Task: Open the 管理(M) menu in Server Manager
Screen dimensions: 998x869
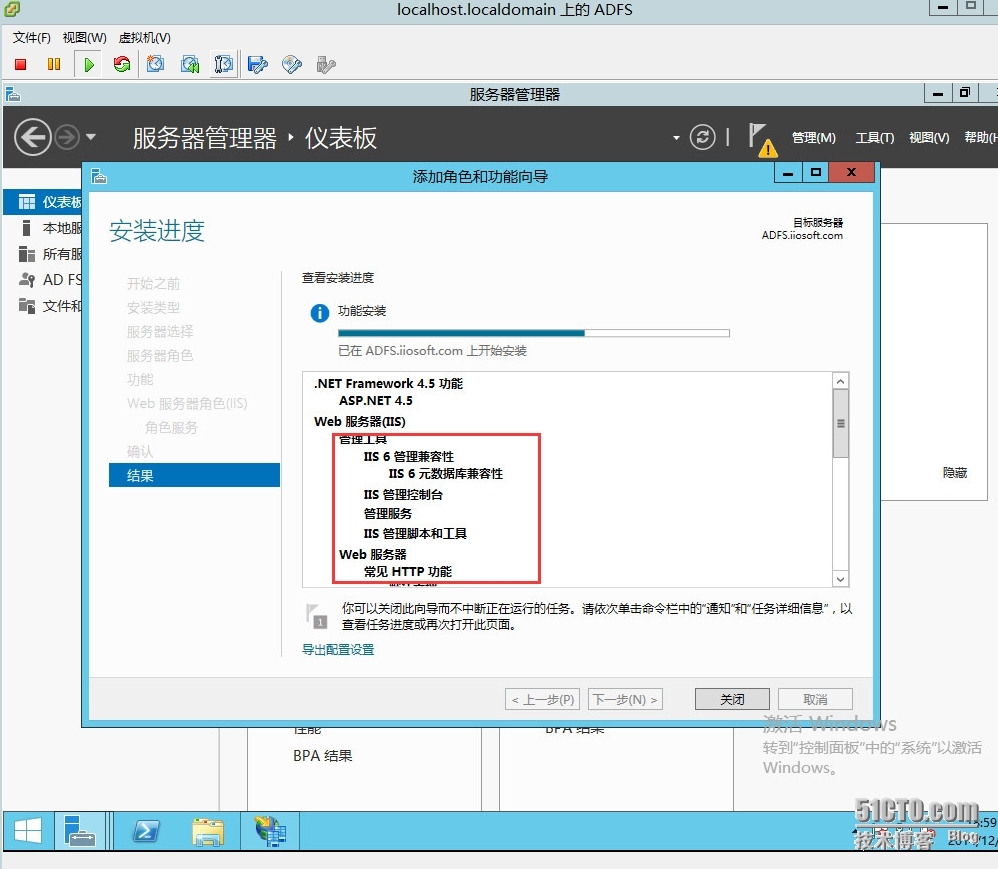Action: (x=813, y=138)
